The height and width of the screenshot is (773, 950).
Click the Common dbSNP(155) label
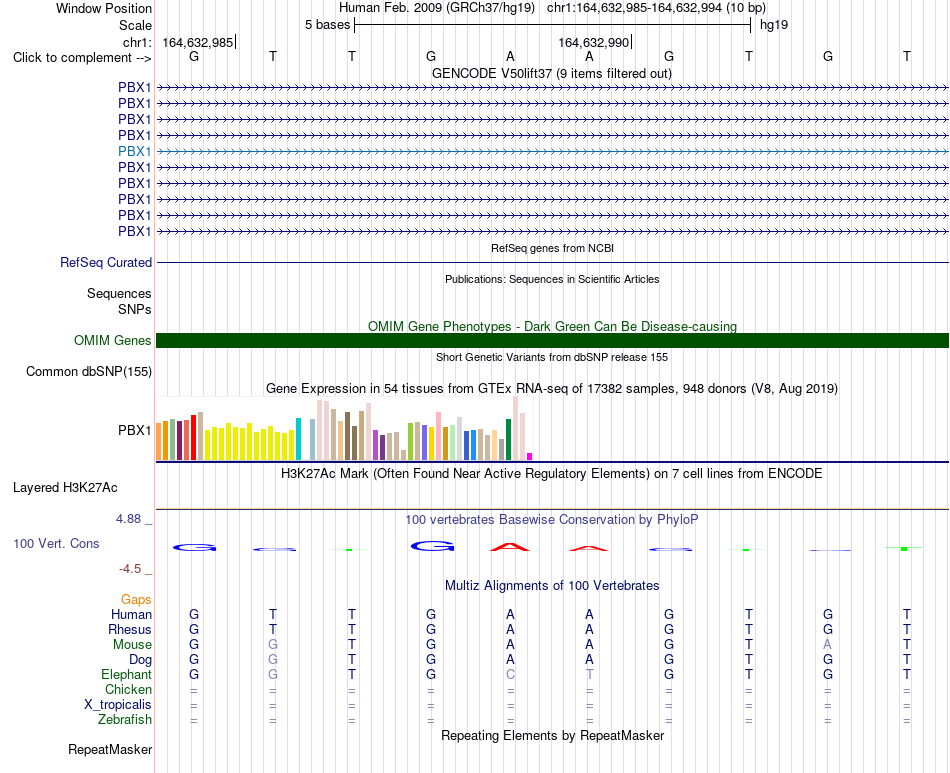[x=89, y=371]
